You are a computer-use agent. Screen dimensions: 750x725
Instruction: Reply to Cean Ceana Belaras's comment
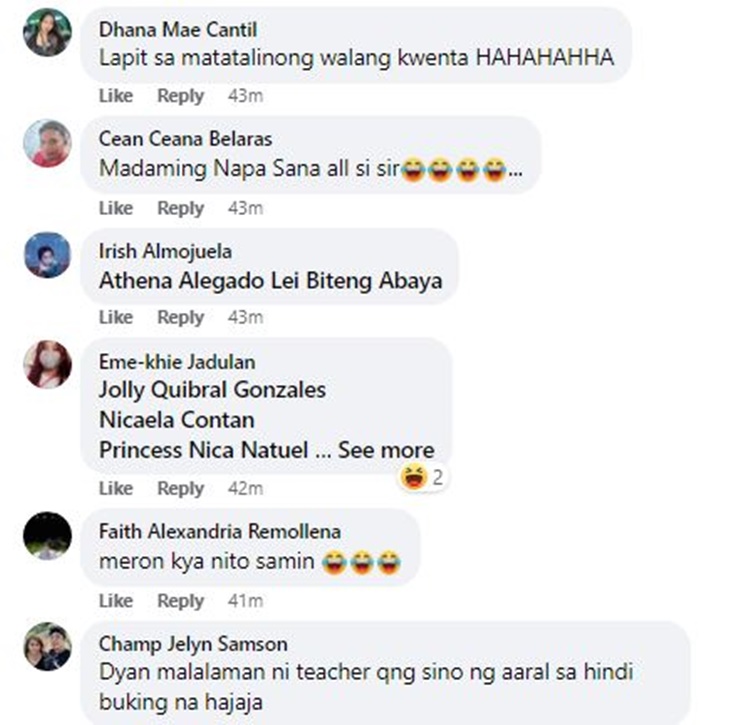181,208
